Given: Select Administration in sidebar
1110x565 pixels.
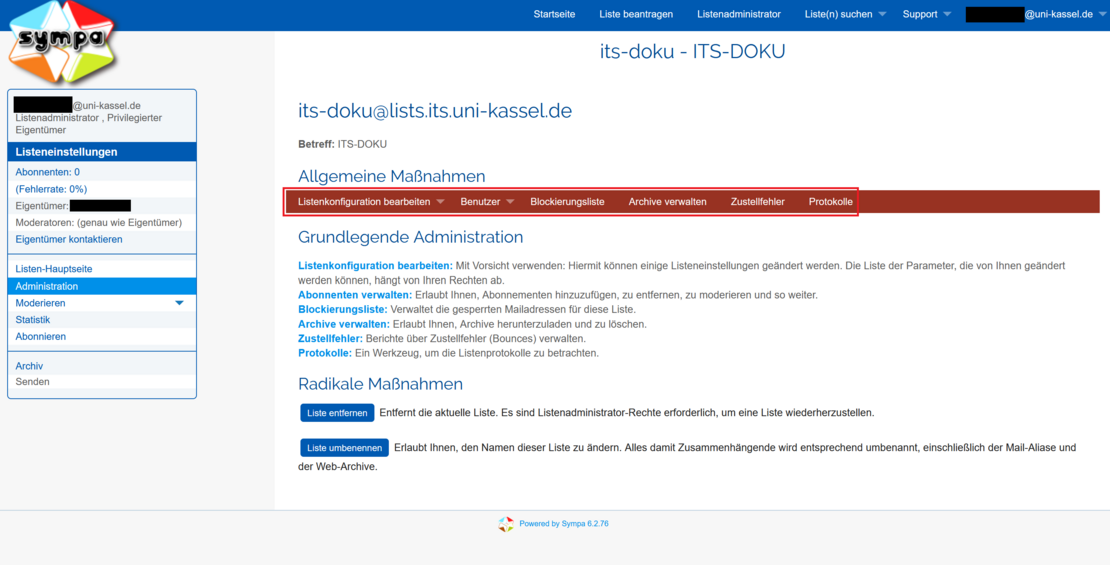Looking at the screenshot, I should tap(102, 286).
